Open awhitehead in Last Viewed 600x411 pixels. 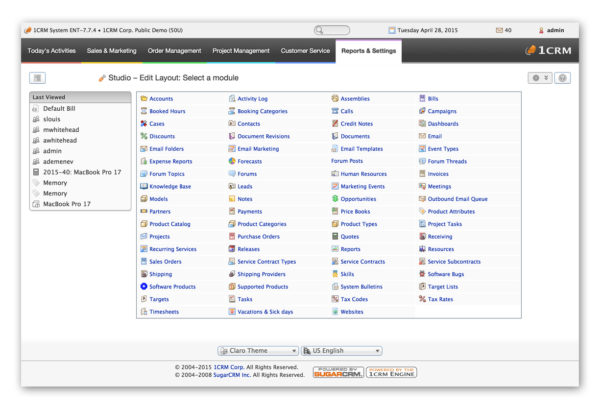pos(60,140)
